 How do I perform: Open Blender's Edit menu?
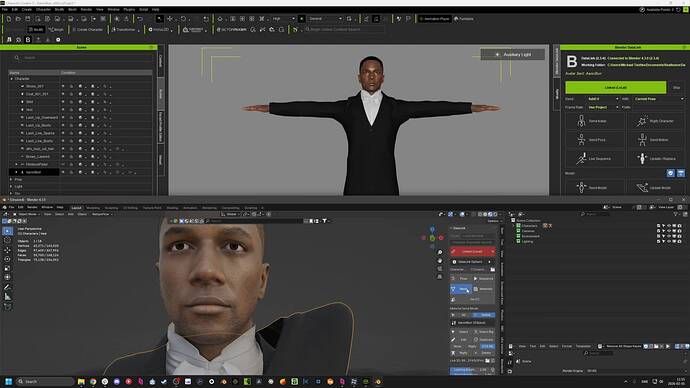pyautogui.click(x=21, y=207)
